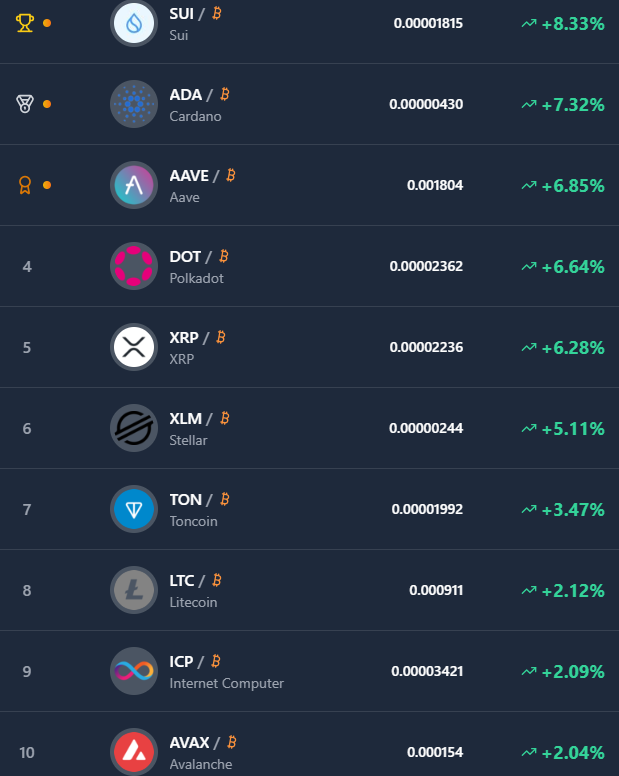Click the Stellar coin logo
The image size is (619, 776).
(x=134, y=428)
